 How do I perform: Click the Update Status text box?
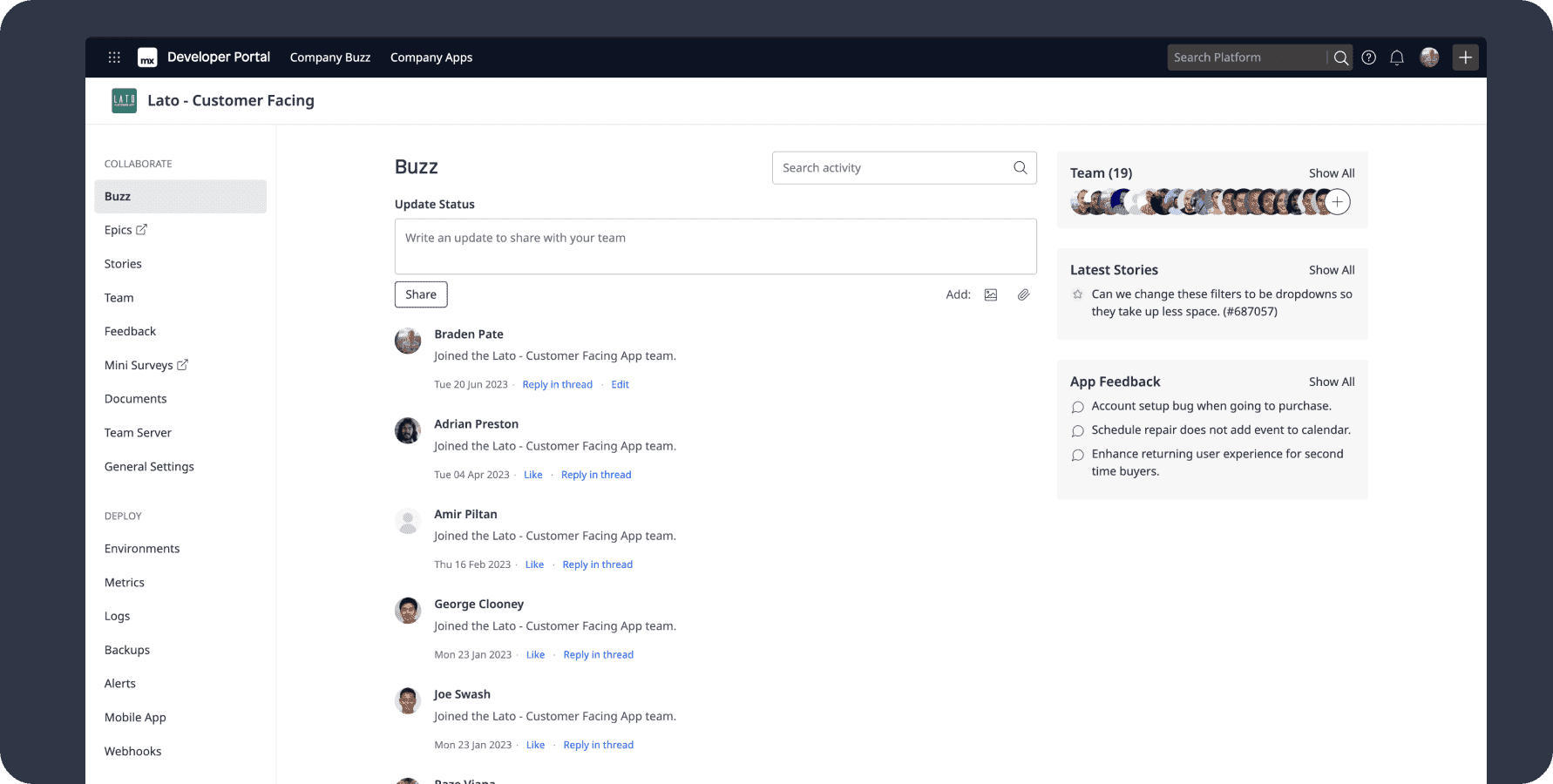point(715,247)
